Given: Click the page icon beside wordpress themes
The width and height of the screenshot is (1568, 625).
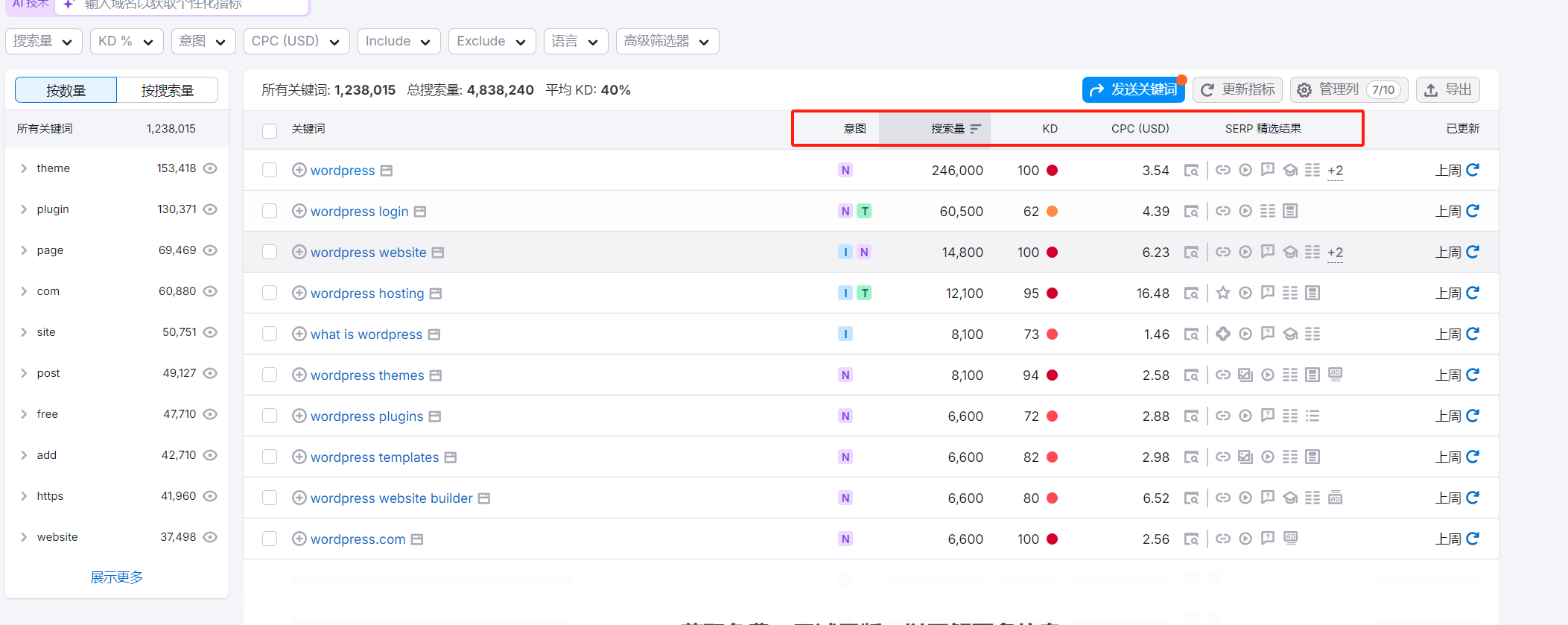Looking at the screenshot, I should tap(436, 375).
